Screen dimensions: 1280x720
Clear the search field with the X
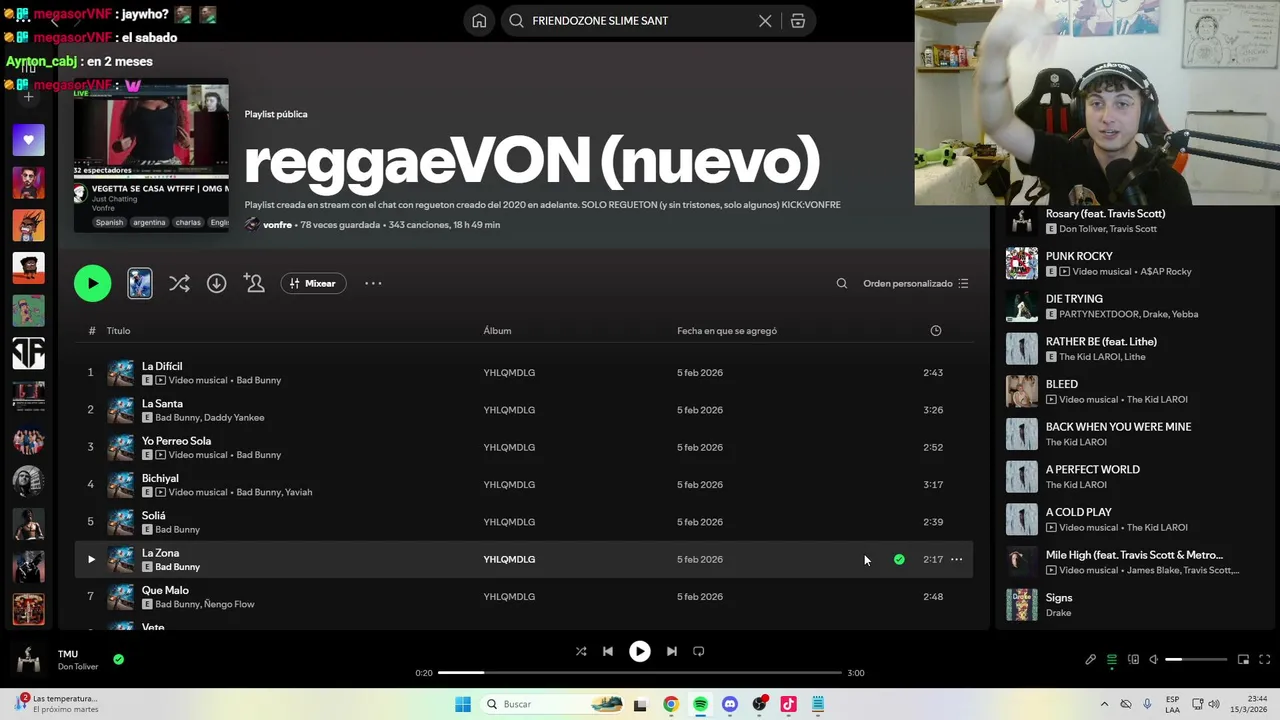tap(765, 21)
